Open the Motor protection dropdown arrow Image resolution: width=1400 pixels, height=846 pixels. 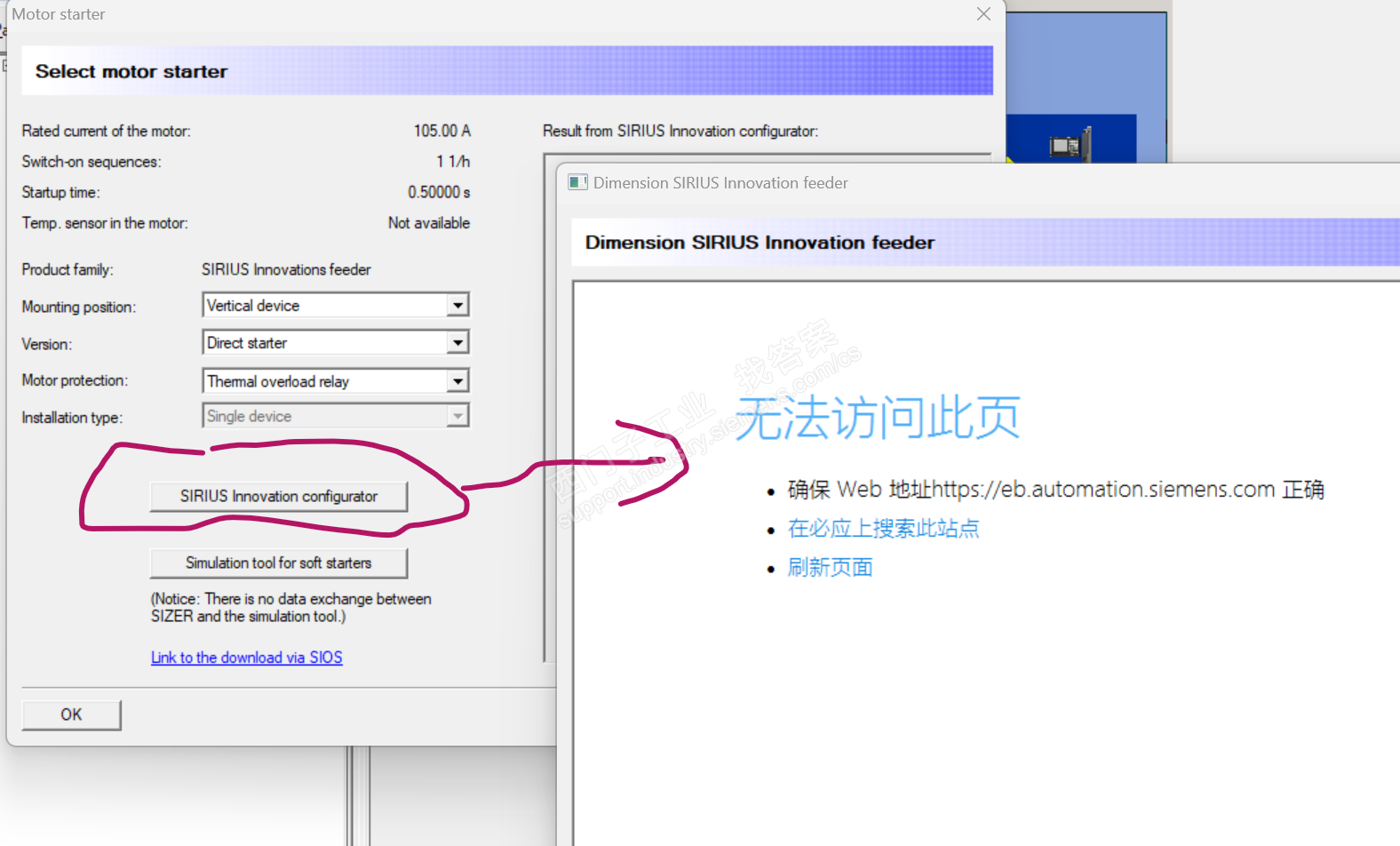coord(457,381)
